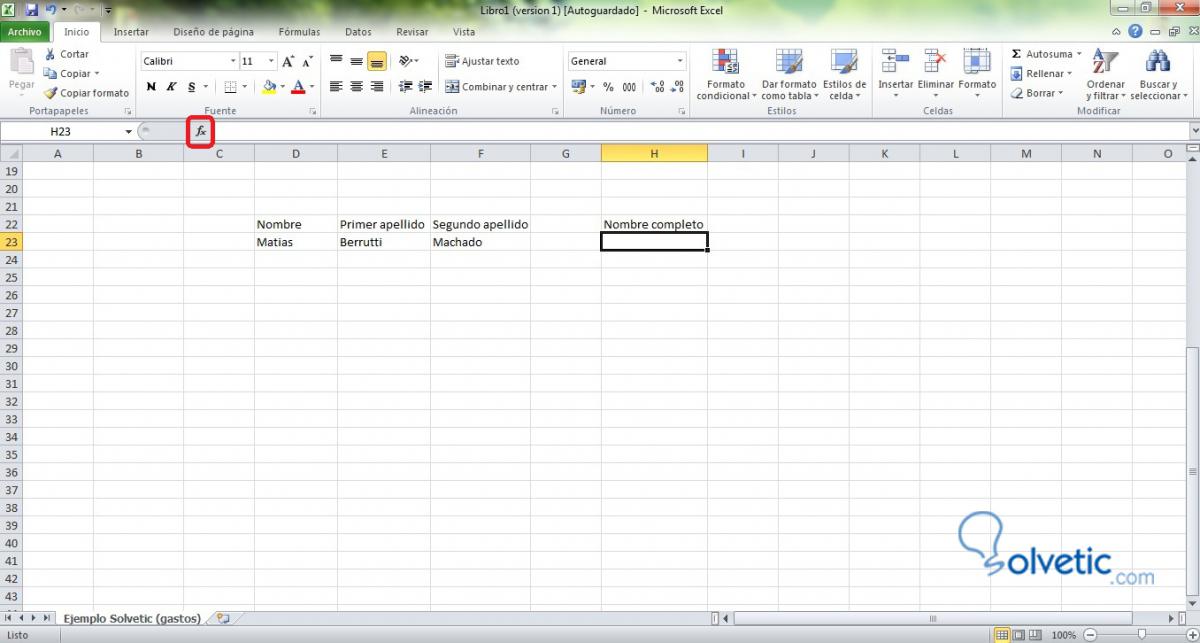1200x643 pixels.
Task: Click the insert new worksheet tab icon
Action: 223,618
